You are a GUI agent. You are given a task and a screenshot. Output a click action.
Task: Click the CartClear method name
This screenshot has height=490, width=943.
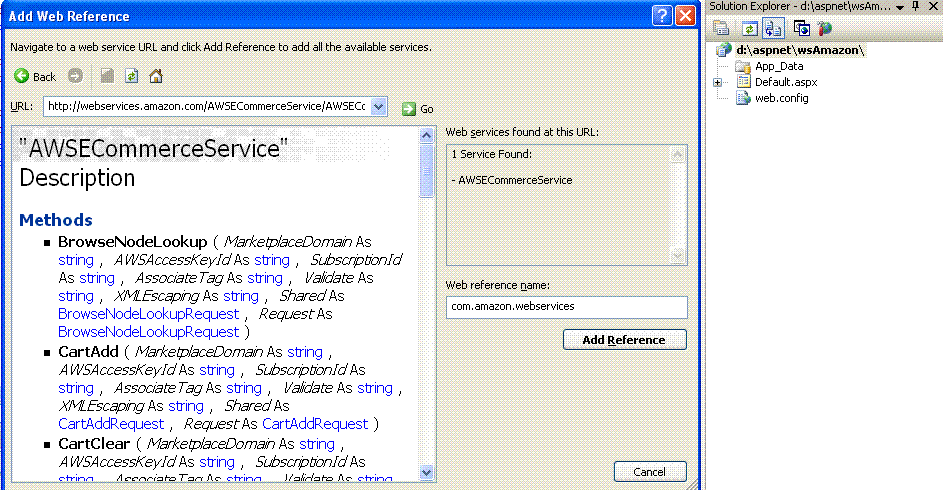coord(94,444)
